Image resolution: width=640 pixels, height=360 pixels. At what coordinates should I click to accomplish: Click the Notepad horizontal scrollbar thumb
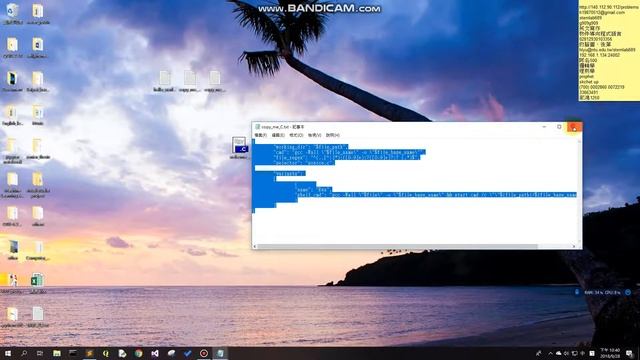[398, 246]
